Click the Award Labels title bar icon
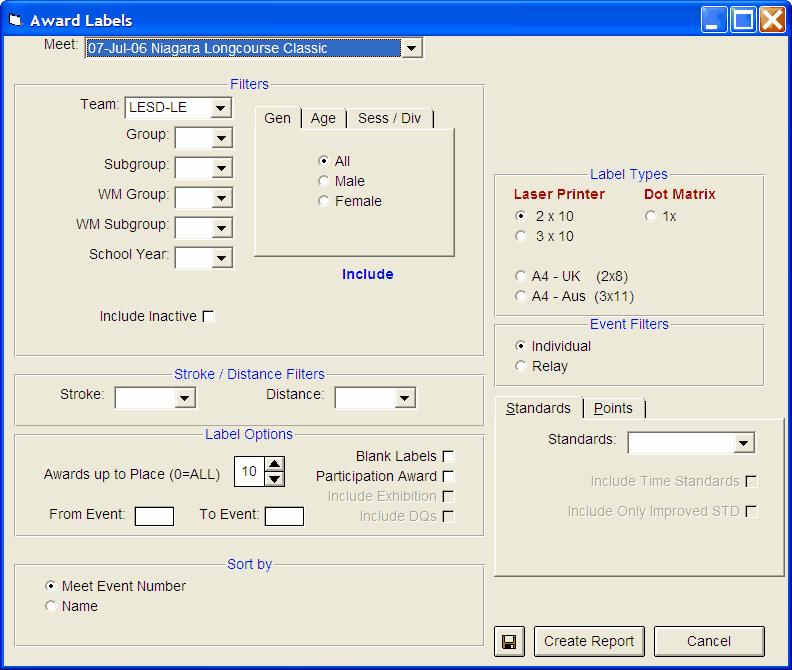 [x=15, y=20]
